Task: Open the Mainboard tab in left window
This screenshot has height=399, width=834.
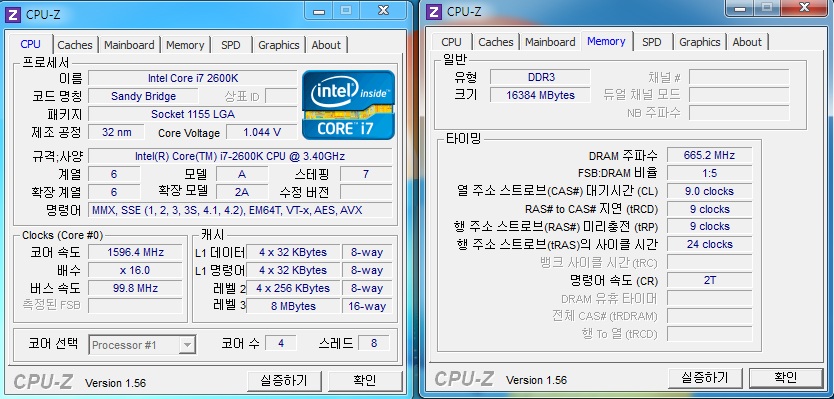Action: click(129, 45)
